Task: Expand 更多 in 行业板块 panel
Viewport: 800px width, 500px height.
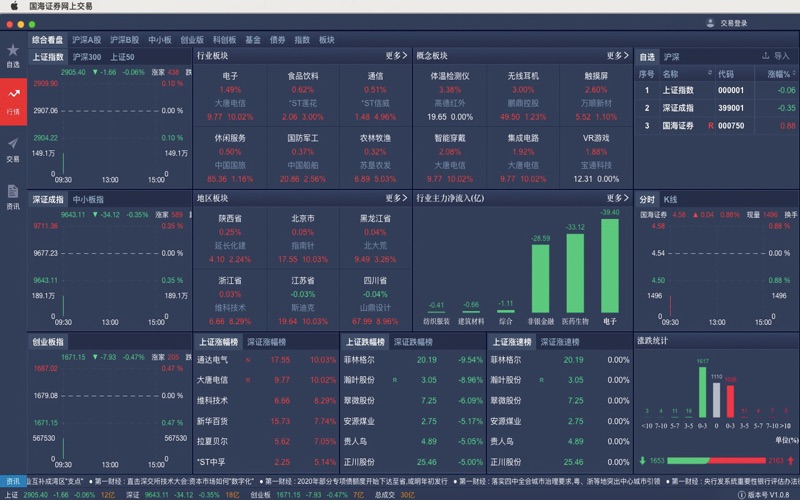Action: tap(396, 56)
